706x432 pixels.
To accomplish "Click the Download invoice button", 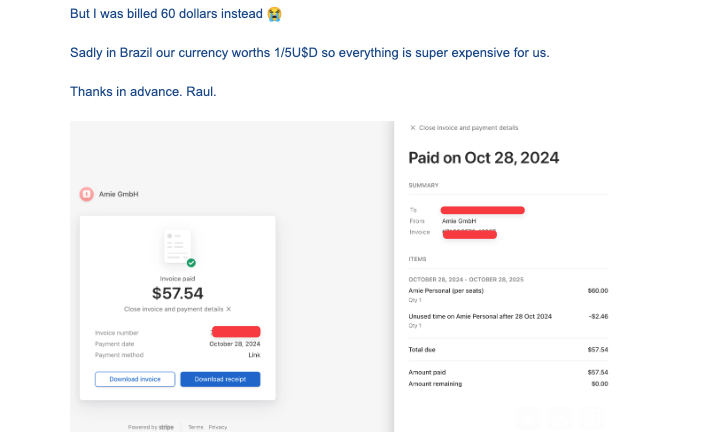I will click(x=135, y=379).
